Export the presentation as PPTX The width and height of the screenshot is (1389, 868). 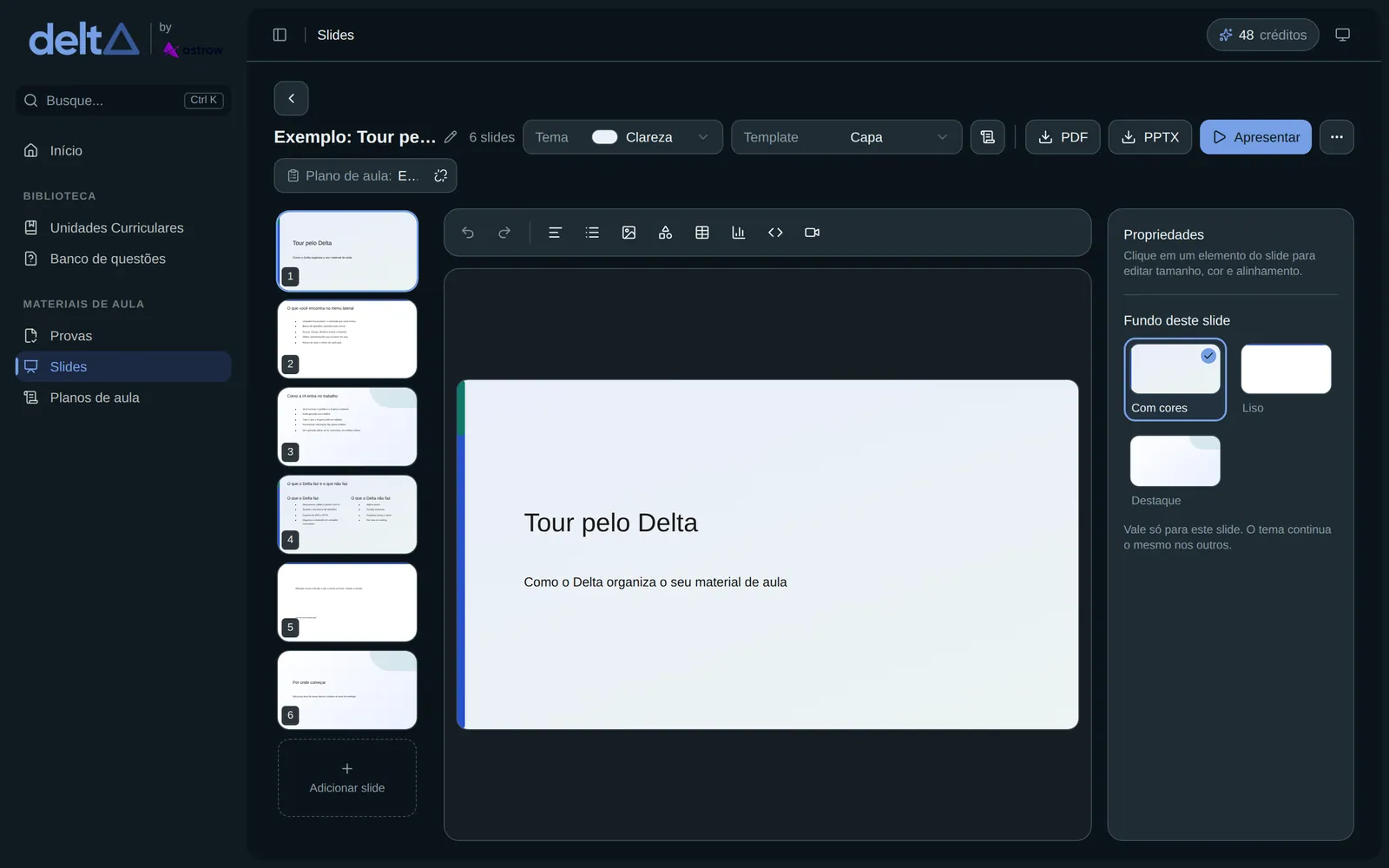tap(1150, 137)
